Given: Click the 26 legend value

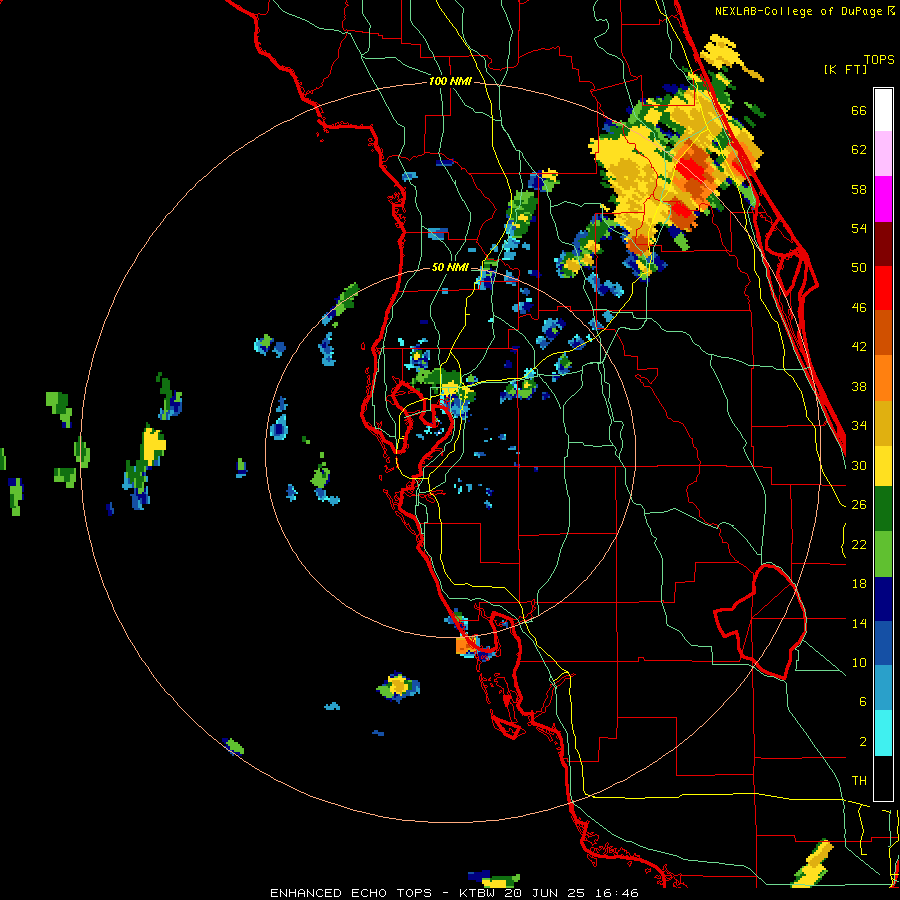Looking at the screenshot, I should coord(859,505).
